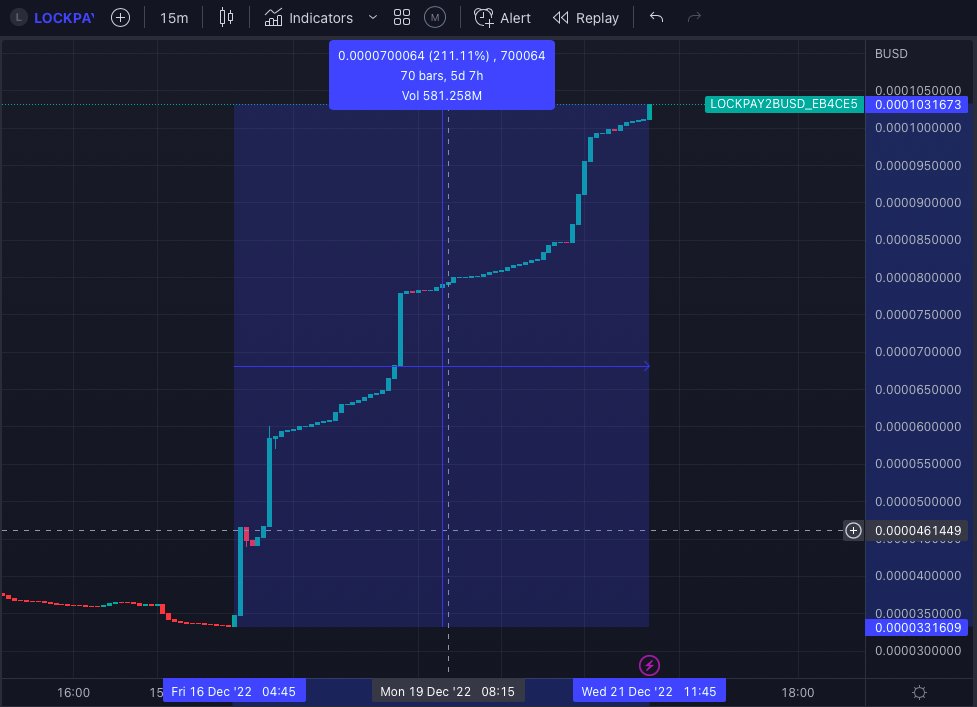Expand the Indicators dropdown chevron
The image size is (977, 707).
pyautogui.click(x=371, y=17)
